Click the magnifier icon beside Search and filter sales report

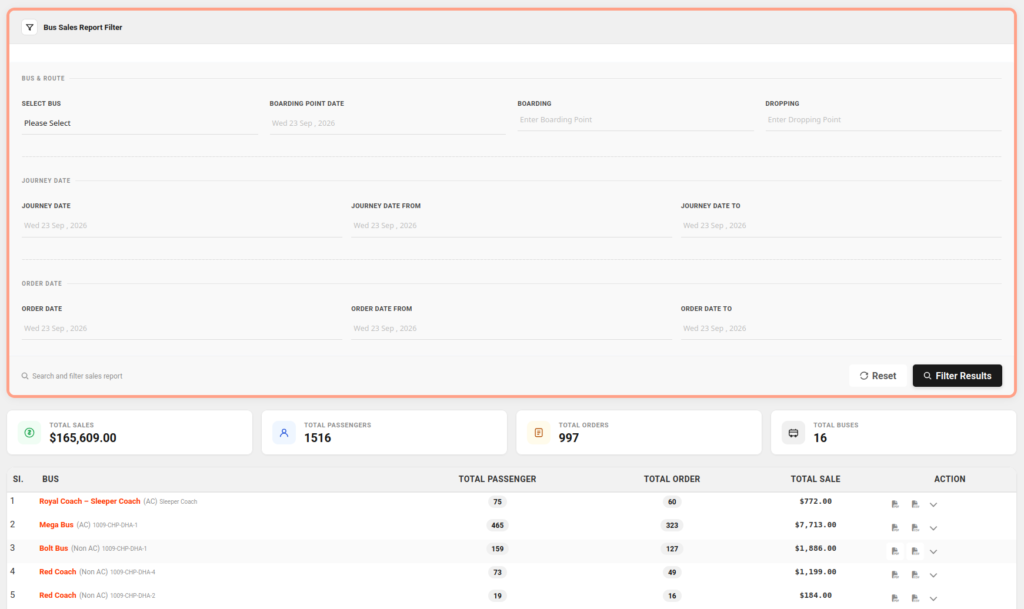(x=25, y=376)
